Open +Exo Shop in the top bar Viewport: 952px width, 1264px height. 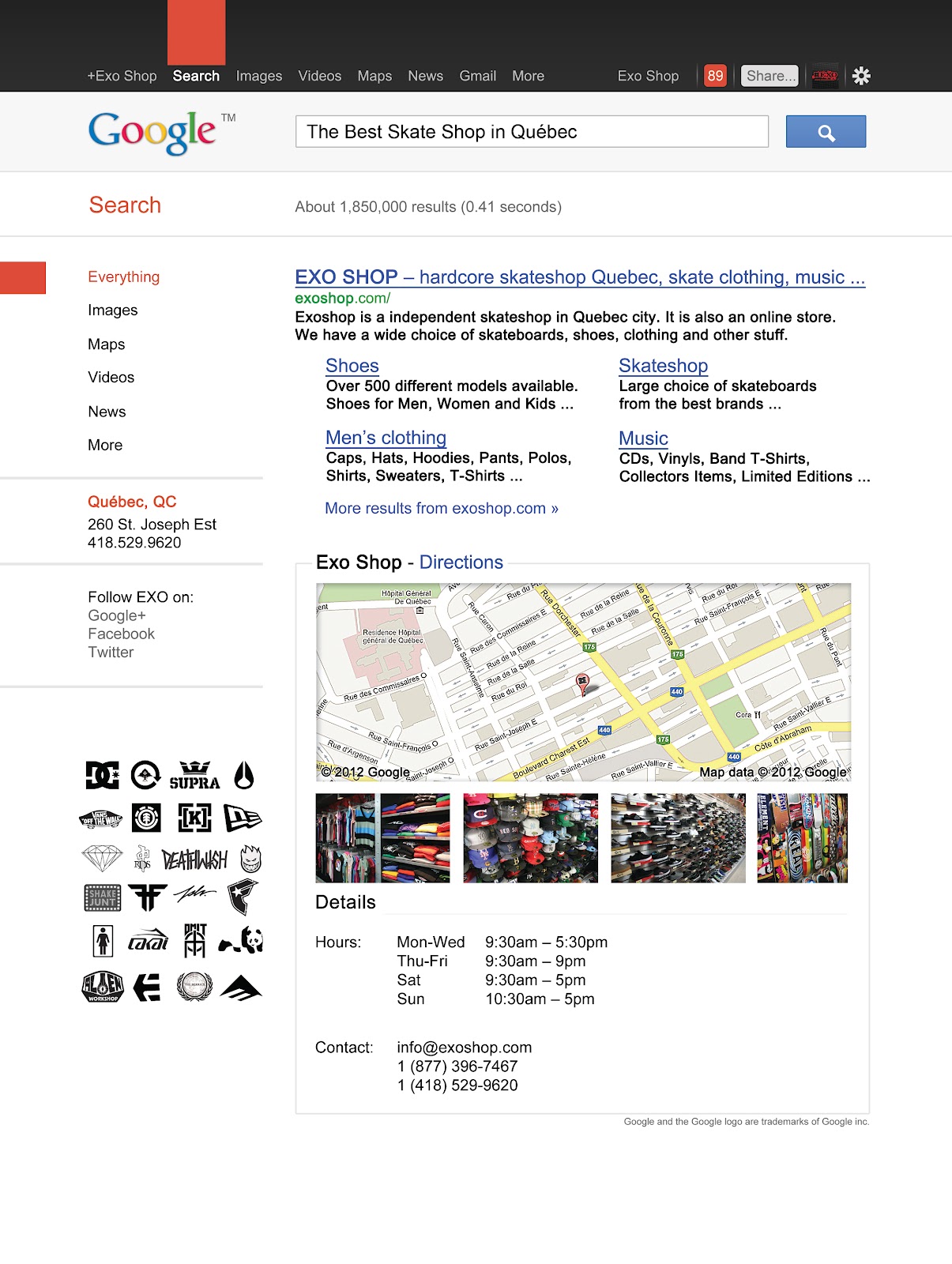point(122,76)
